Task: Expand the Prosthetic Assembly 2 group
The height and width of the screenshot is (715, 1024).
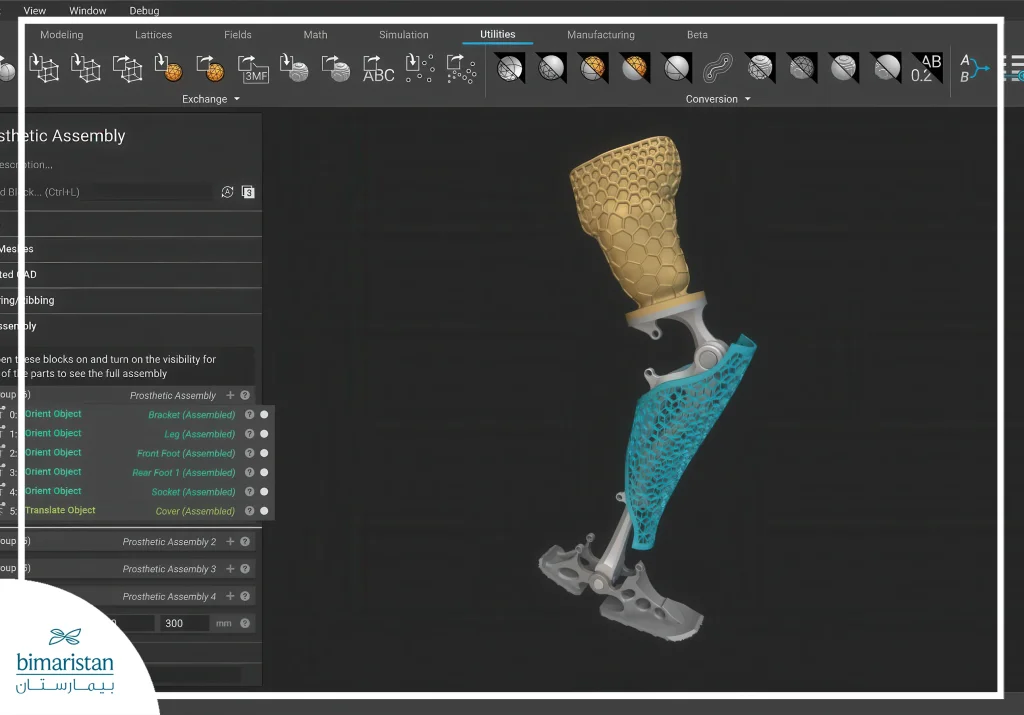Action: coord(128,541)
